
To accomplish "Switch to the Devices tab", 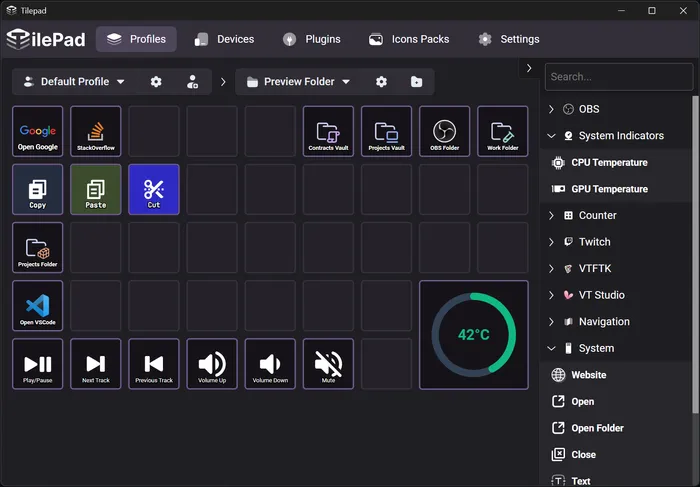I will 224,39.
